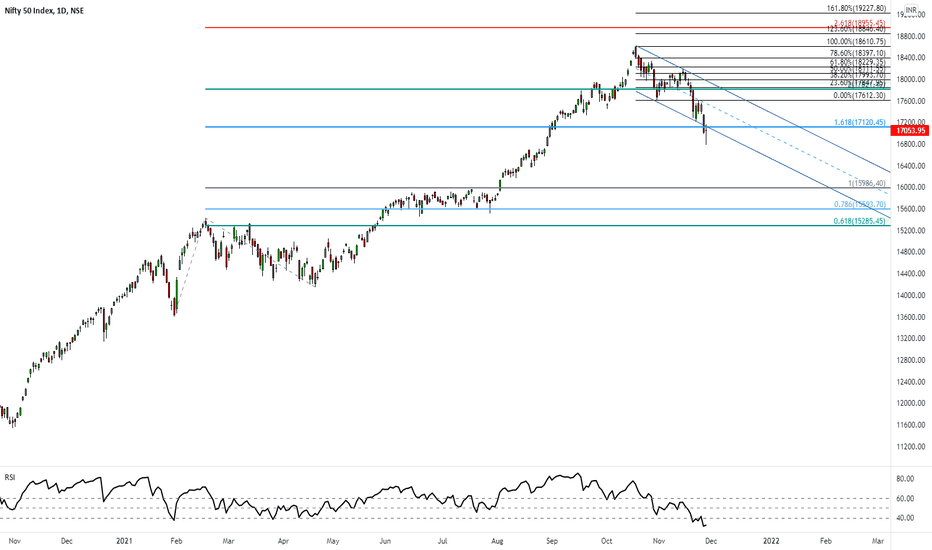Screen dimensions: 932x550
Task: Click the 18800.00 price axis value
Action: [911, 36]
